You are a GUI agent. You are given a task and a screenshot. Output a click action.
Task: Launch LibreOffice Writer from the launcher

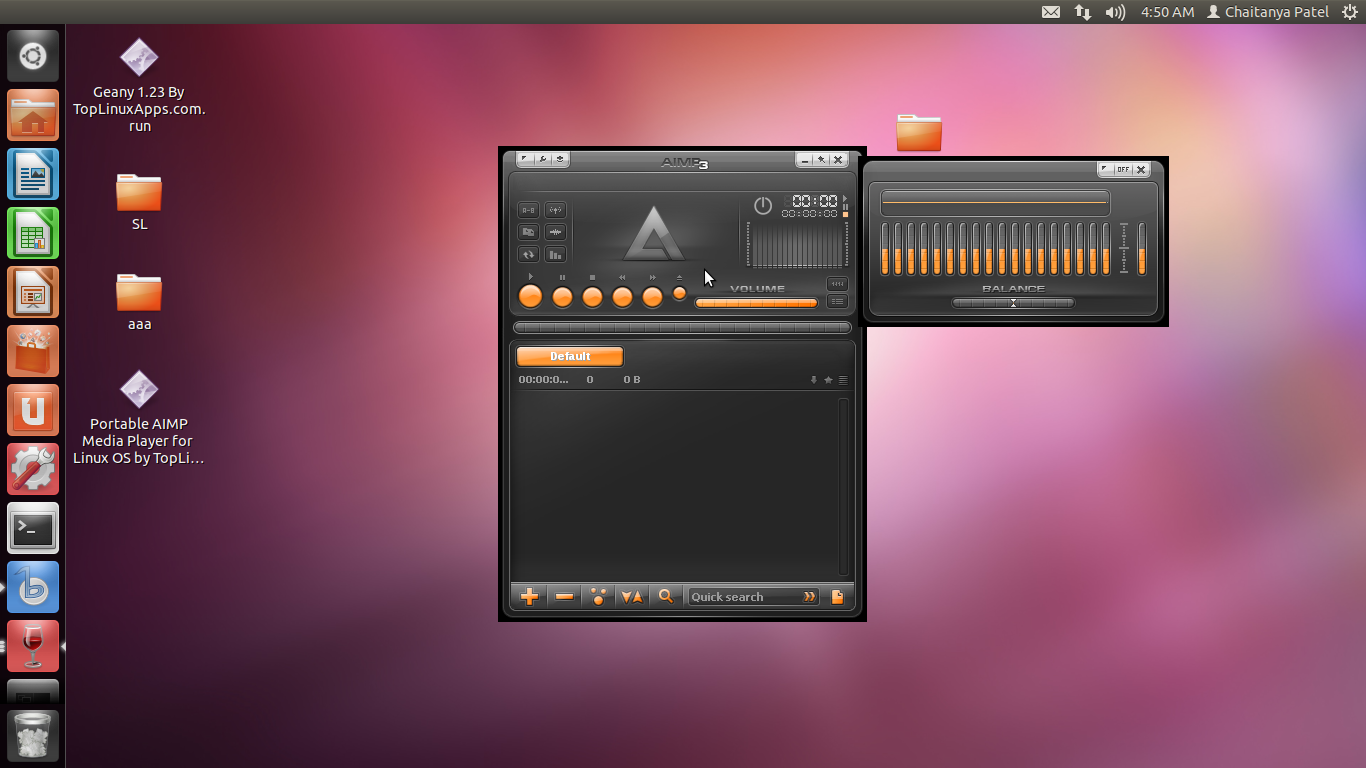click(x=33, y=174)
